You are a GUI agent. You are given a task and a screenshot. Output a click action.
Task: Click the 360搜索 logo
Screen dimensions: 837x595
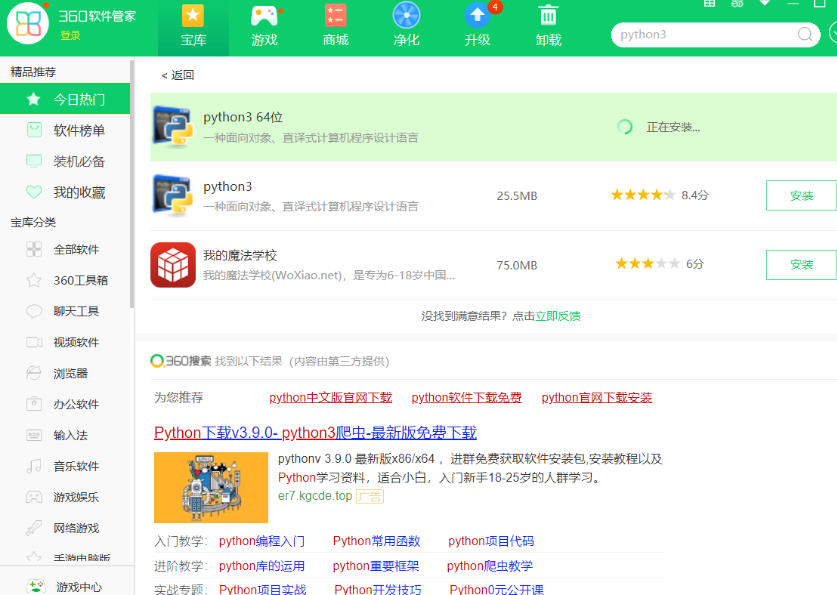click(x=181, y=361)
